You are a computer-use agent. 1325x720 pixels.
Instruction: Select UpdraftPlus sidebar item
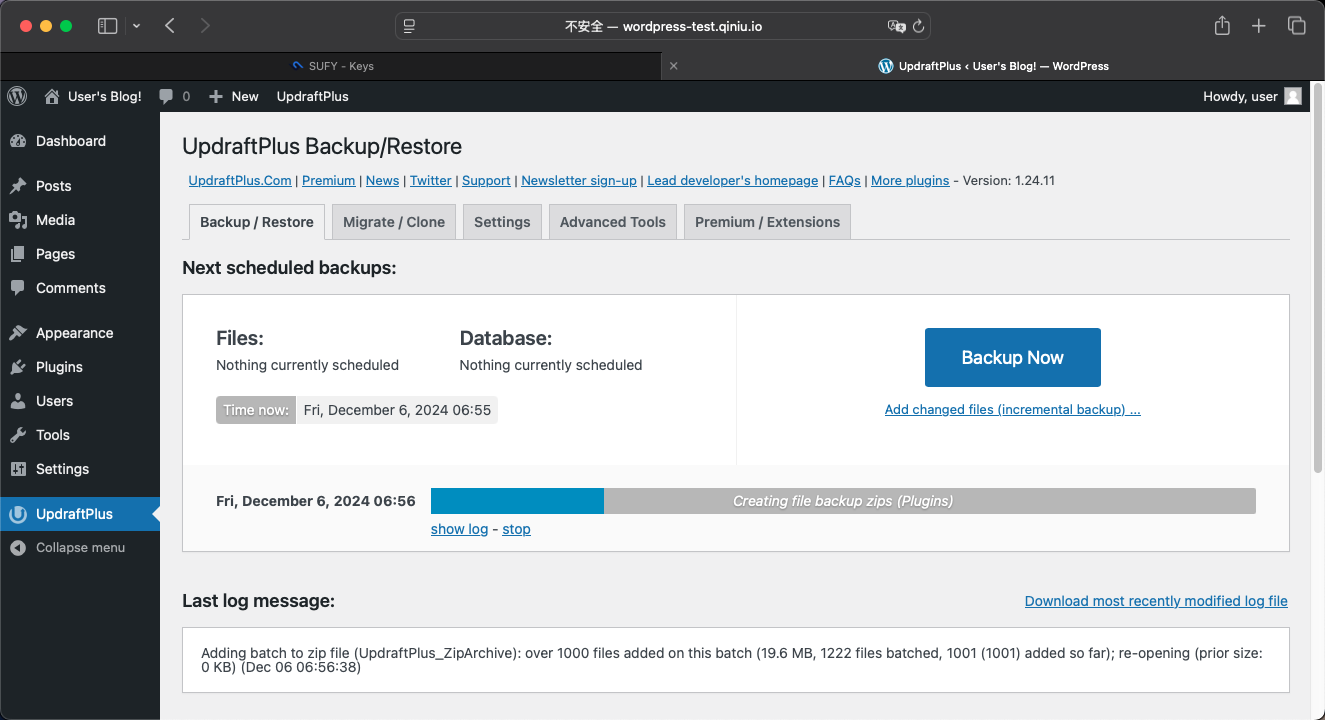click(x=80, y=514)
